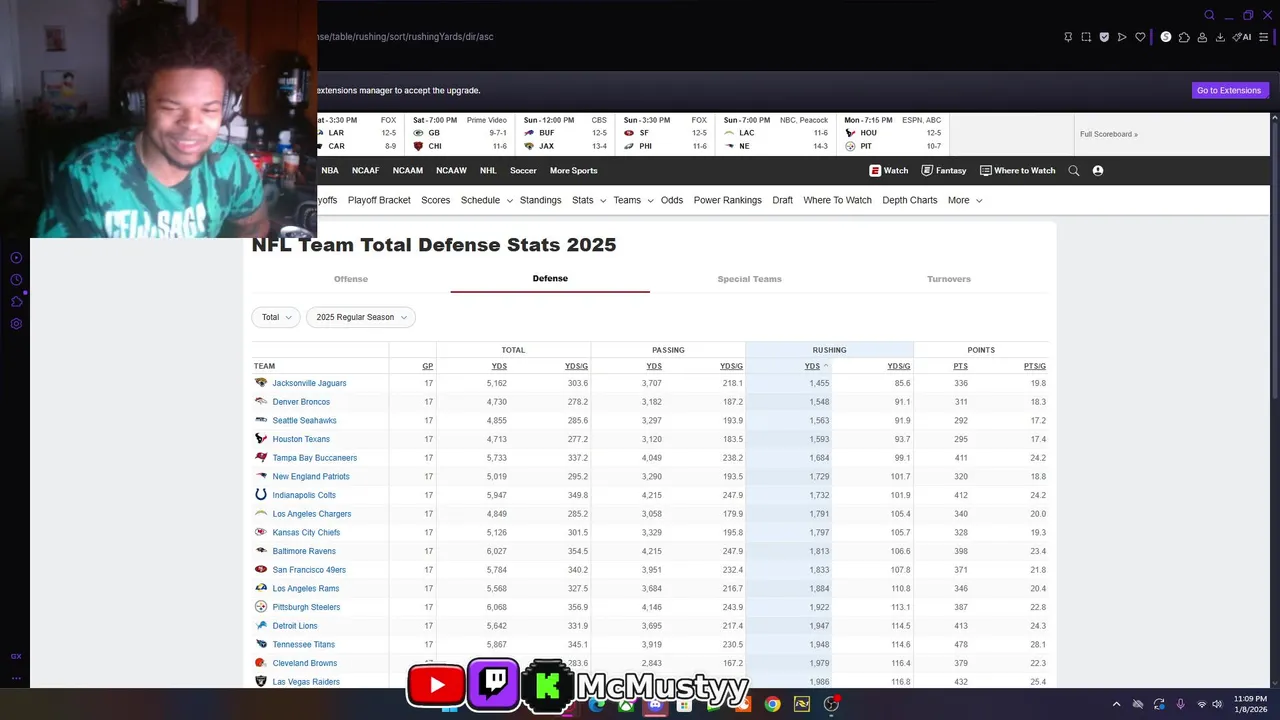This screenshot has width=1280, height=720.
Task: Sort by the PTS/G column header
Action: 1034,366
